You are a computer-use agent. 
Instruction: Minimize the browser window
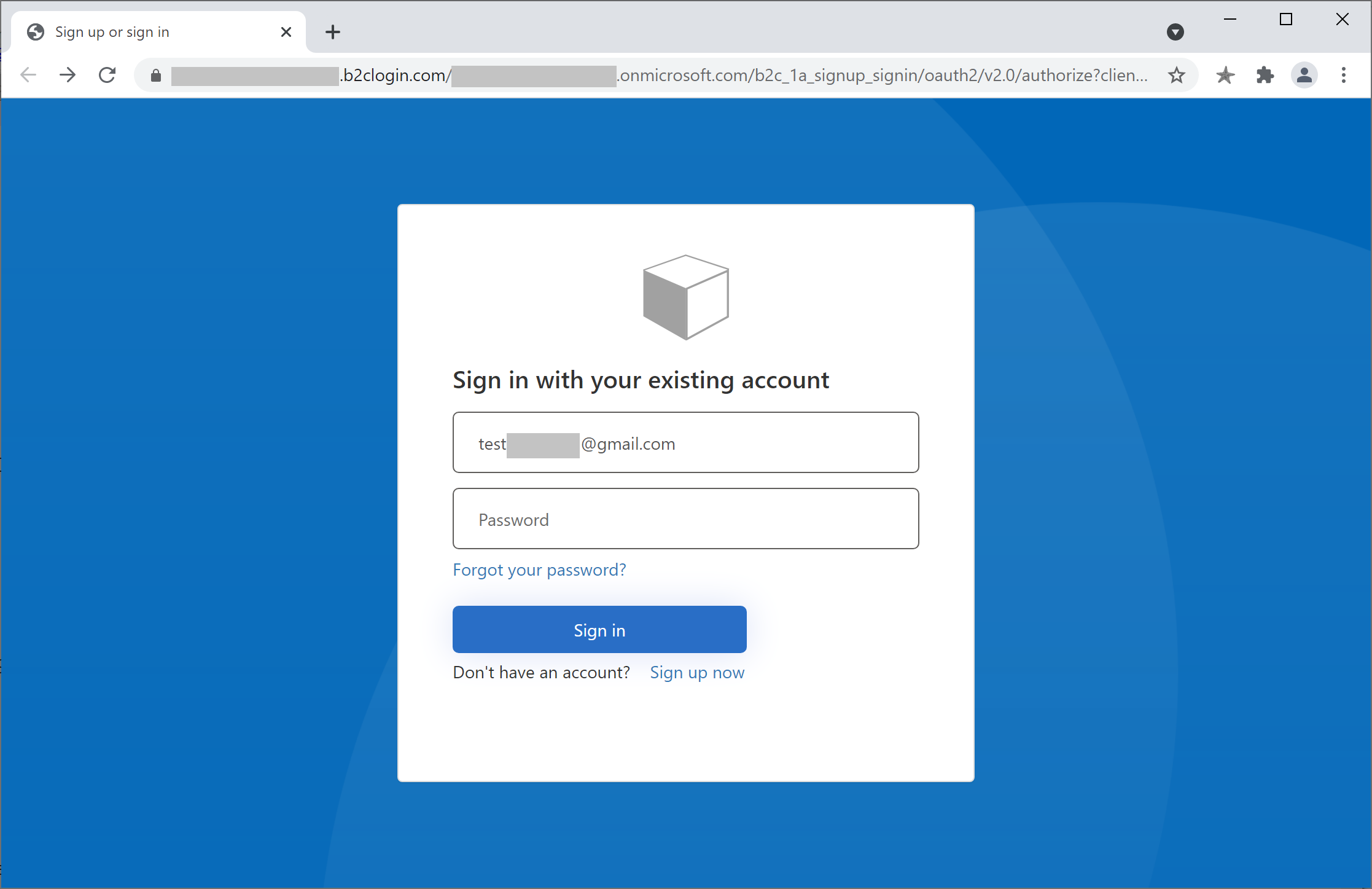(x=1230, y=20)
